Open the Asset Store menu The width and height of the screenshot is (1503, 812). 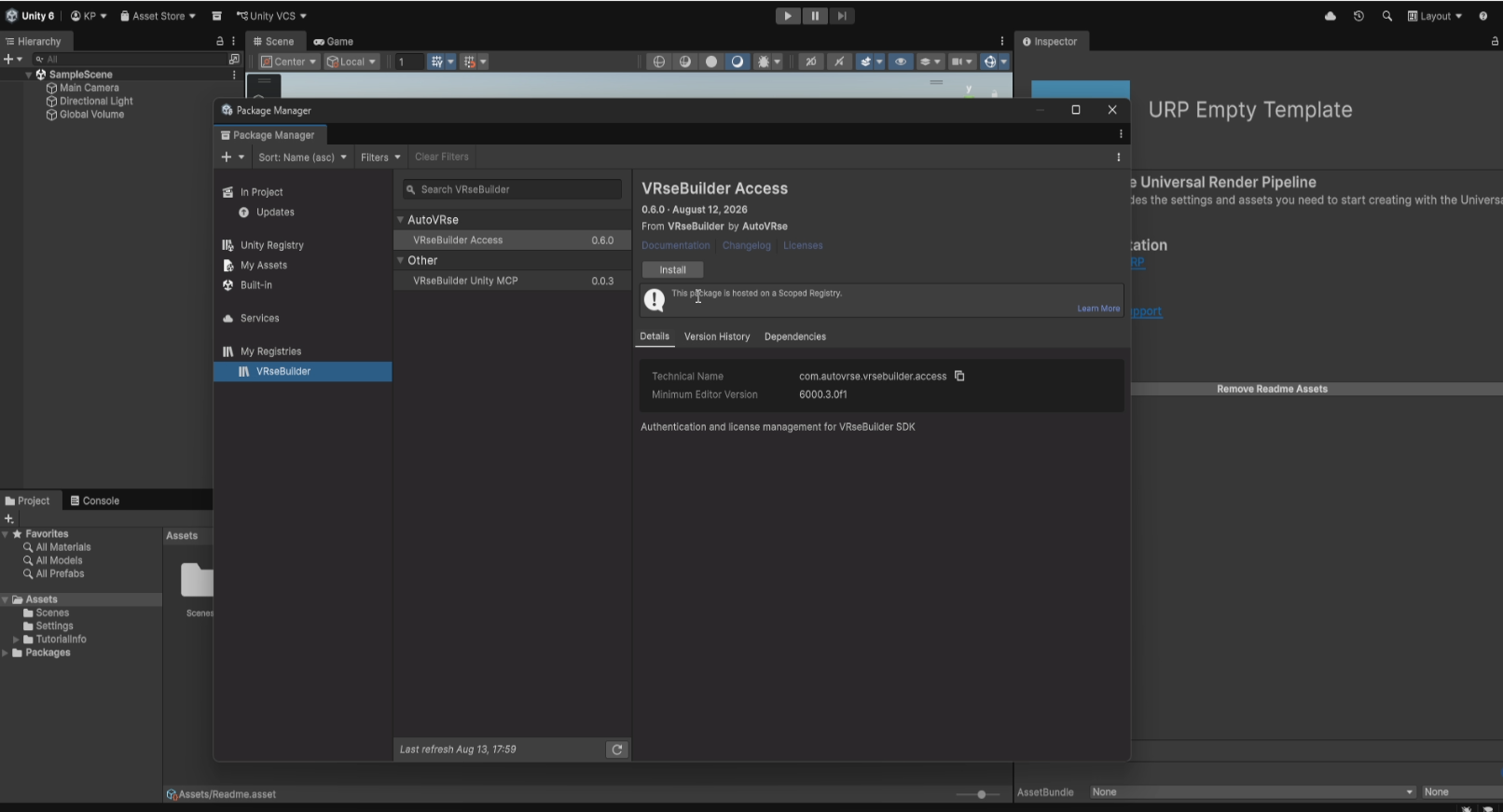(158, 16)
